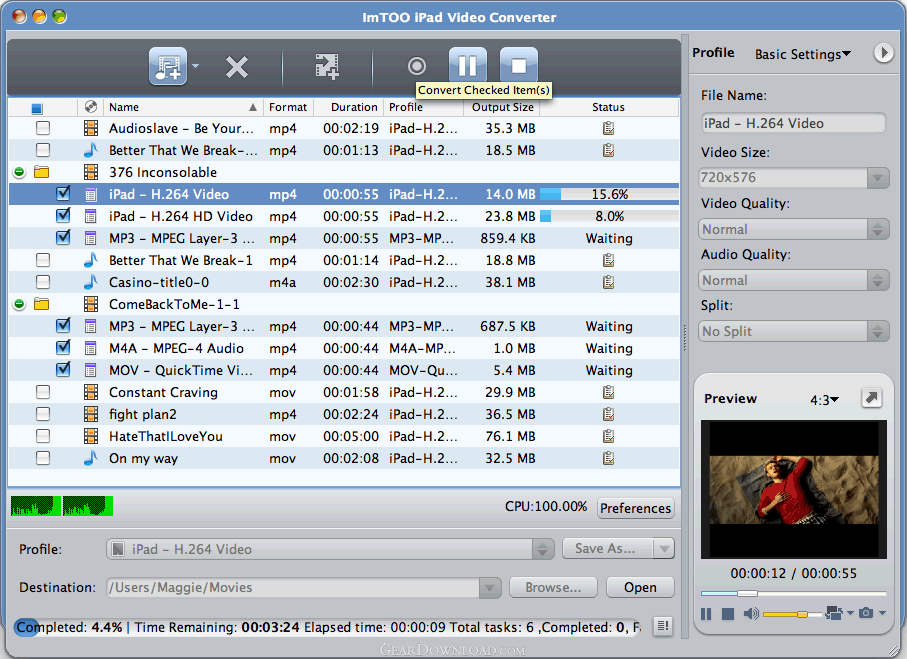Click the folder icon of 376 Inconsolable

click(x=42, y=172)
